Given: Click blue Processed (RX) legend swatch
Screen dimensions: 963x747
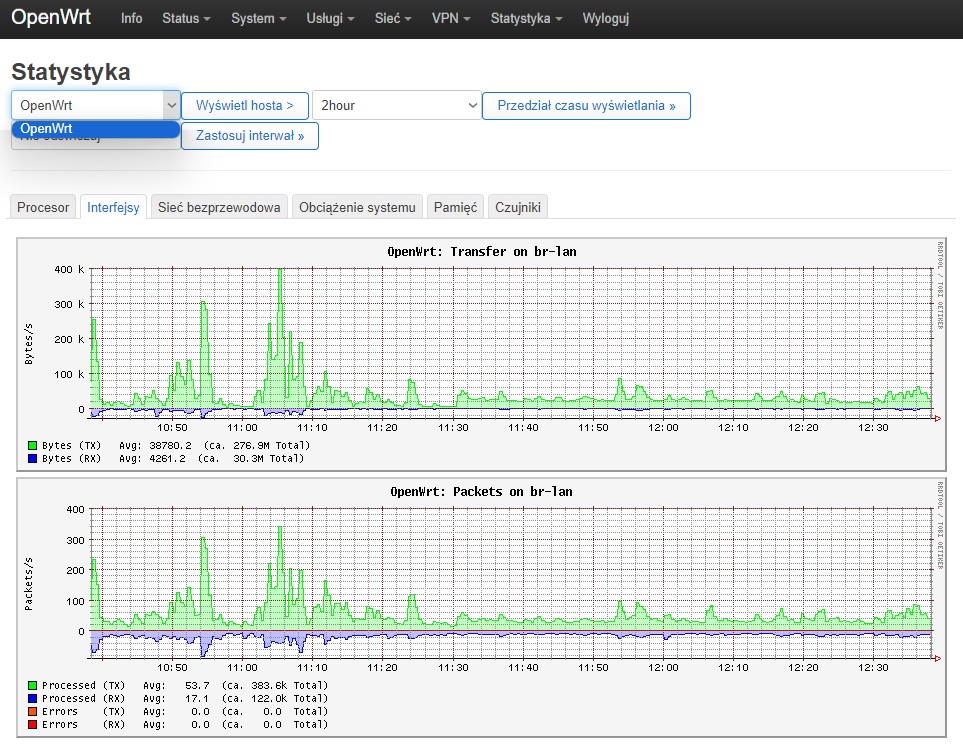Looking at the screenshot, I should pyautogui.click(x=33, y=698).
